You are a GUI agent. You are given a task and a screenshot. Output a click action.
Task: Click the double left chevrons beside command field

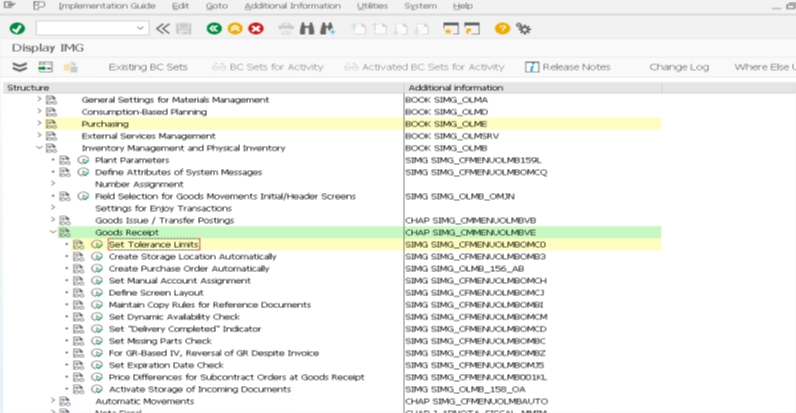pyautogui.click(x=162, y=28)
